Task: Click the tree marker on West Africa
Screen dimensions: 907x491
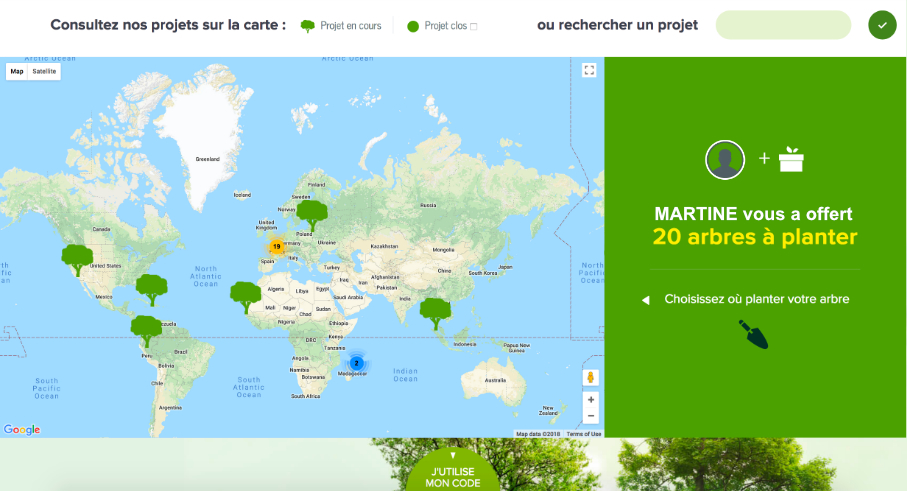Action: tap(245, 296)
